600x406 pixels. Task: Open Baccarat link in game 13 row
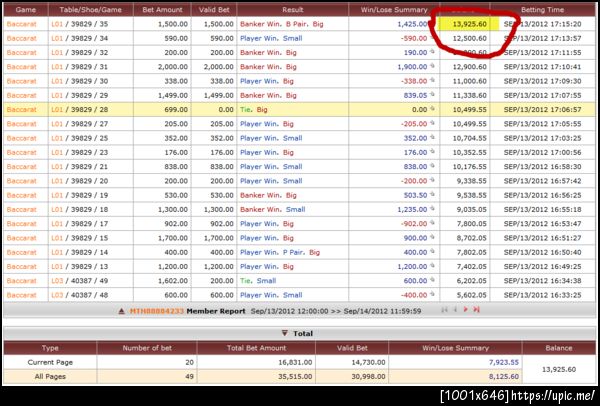[21, 267]
